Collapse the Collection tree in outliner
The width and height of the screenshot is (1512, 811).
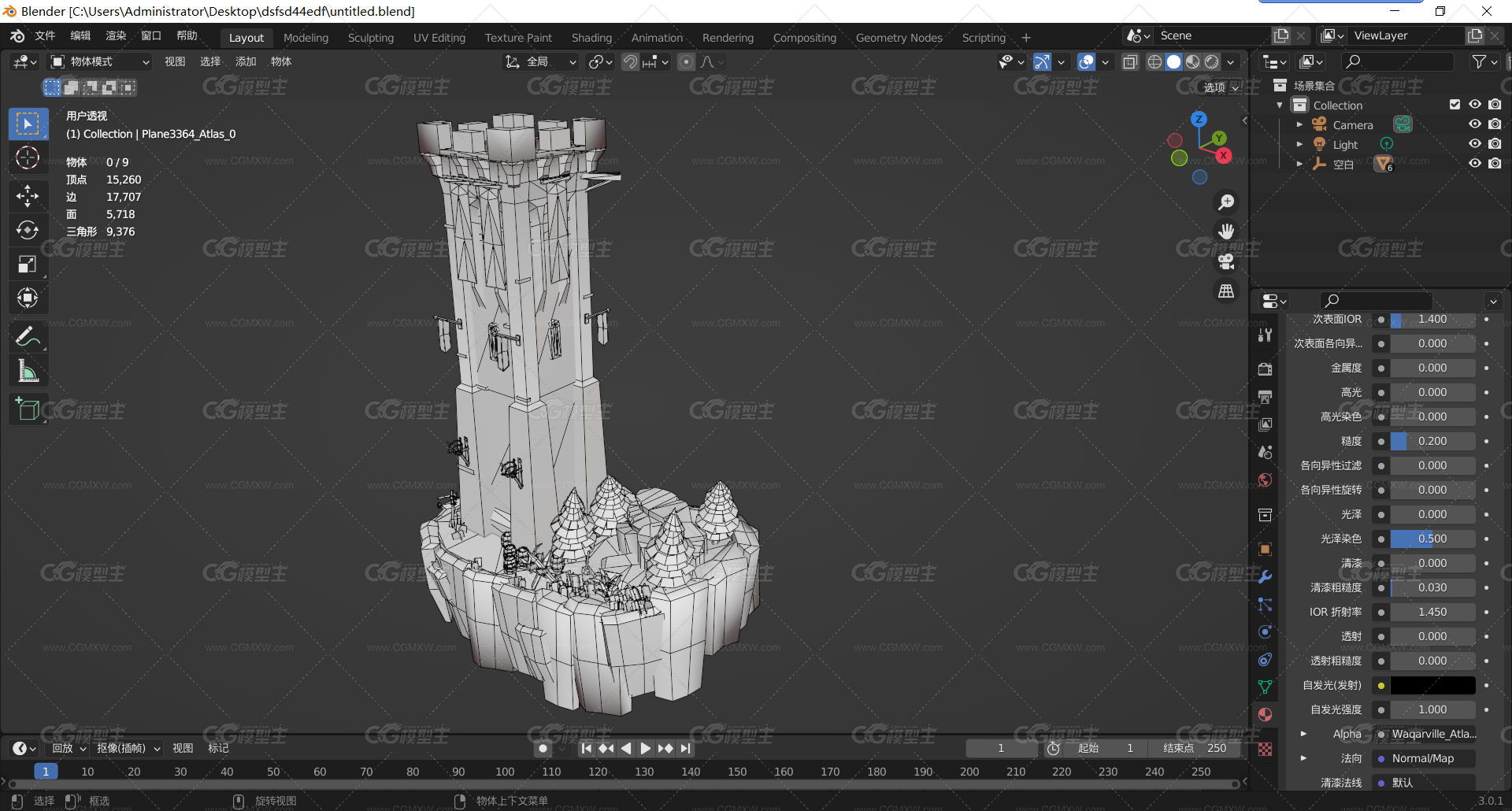1280,105
